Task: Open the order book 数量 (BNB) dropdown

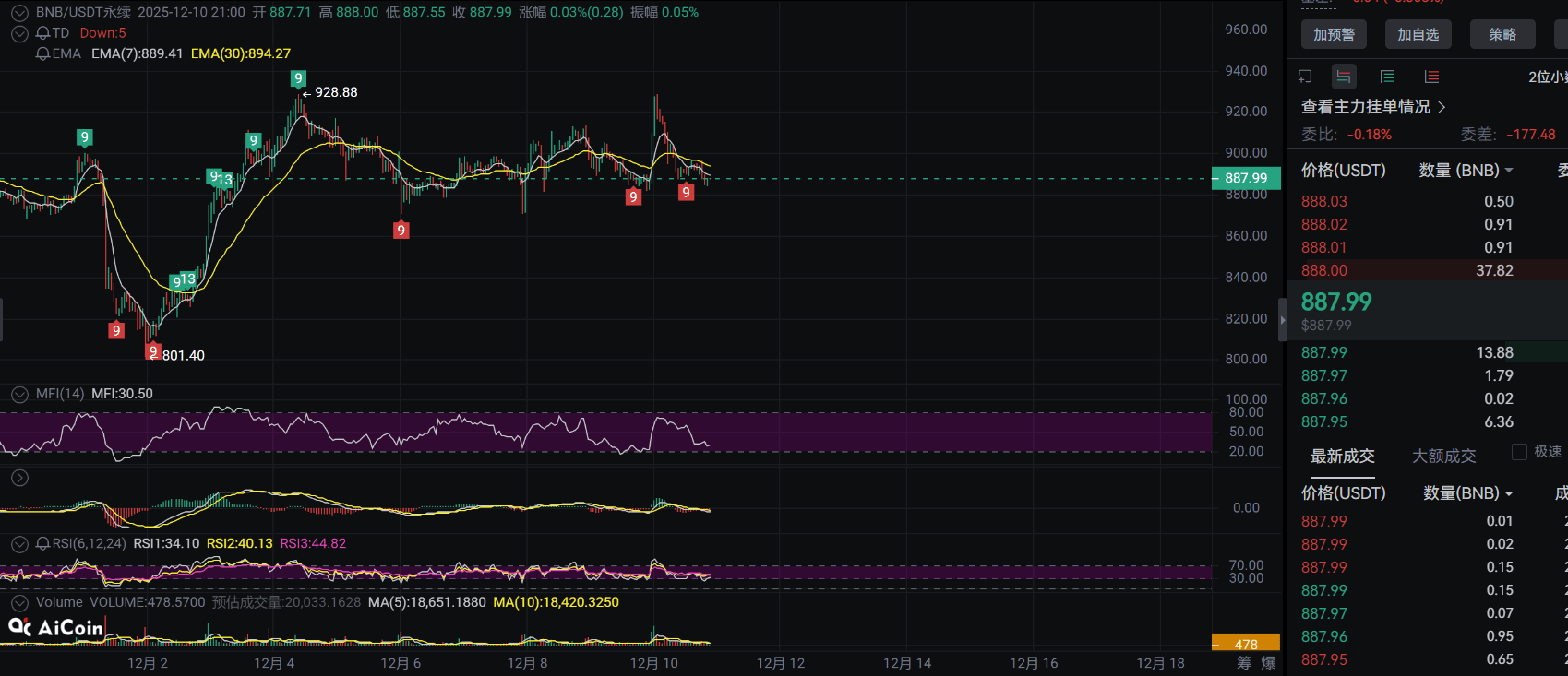Action: click(x=1466, y=171)
